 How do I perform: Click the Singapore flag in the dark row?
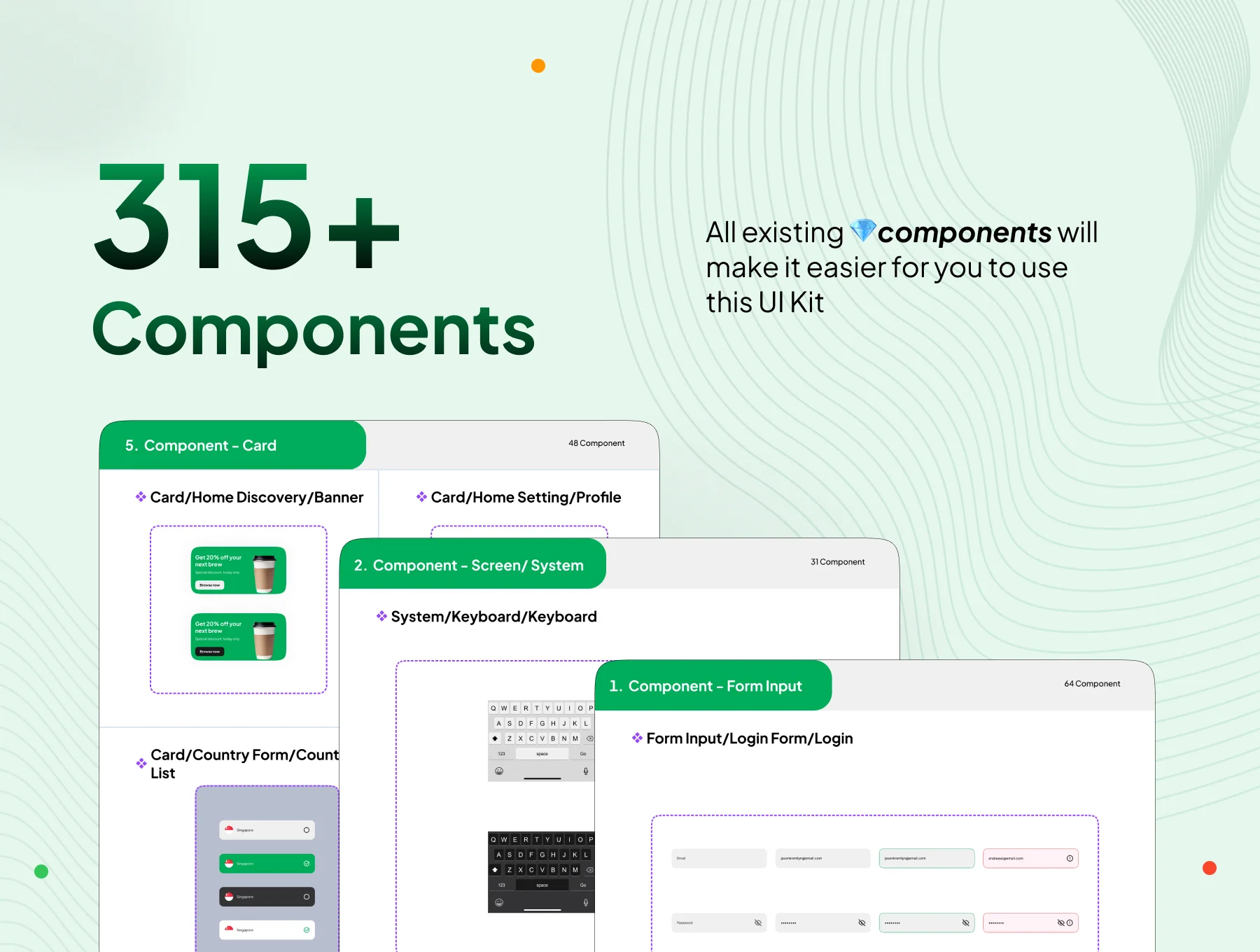(229, 897)
